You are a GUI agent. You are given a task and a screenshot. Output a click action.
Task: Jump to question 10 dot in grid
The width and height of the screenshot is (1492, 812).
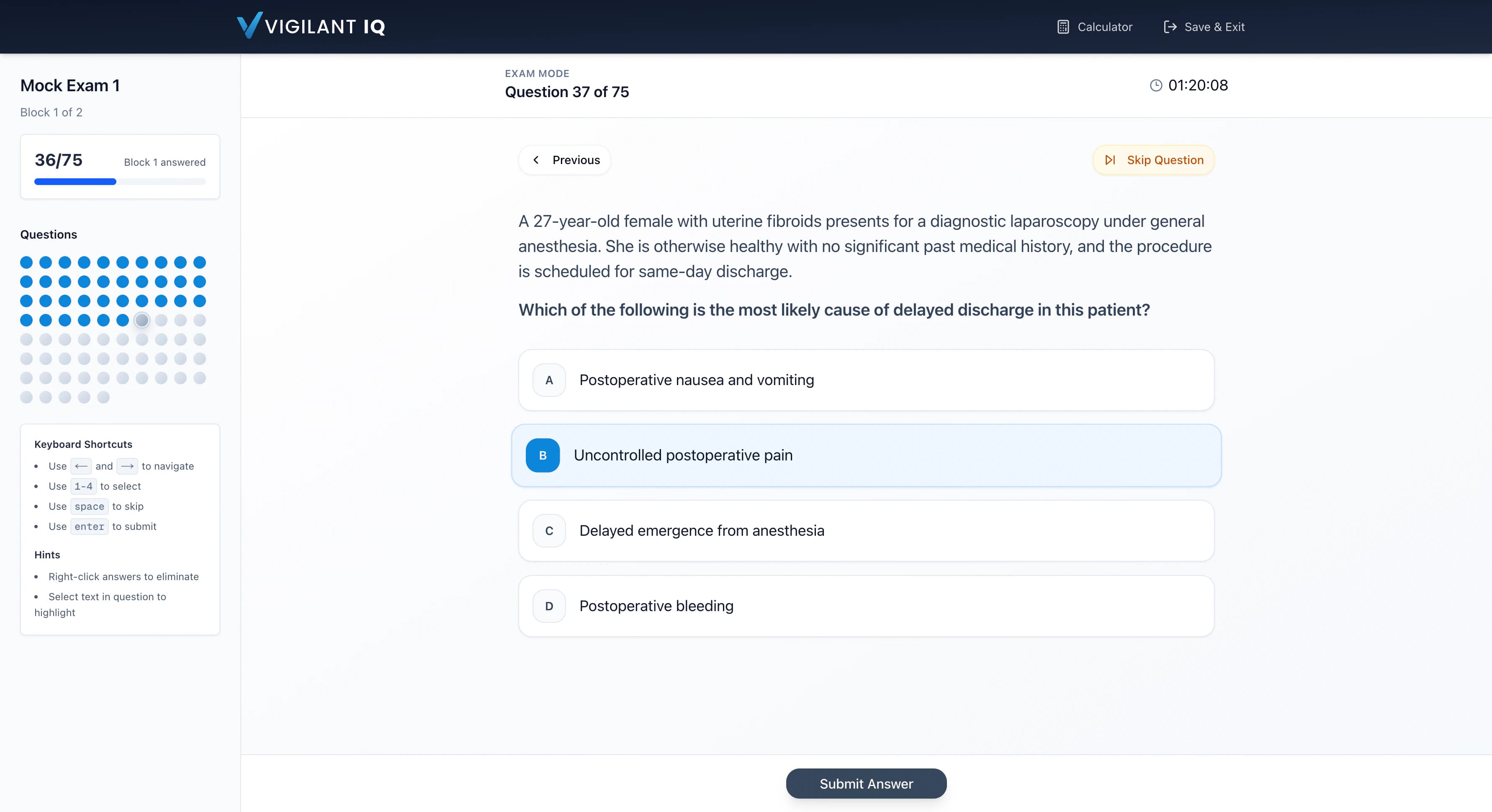(x=200, y=262)
